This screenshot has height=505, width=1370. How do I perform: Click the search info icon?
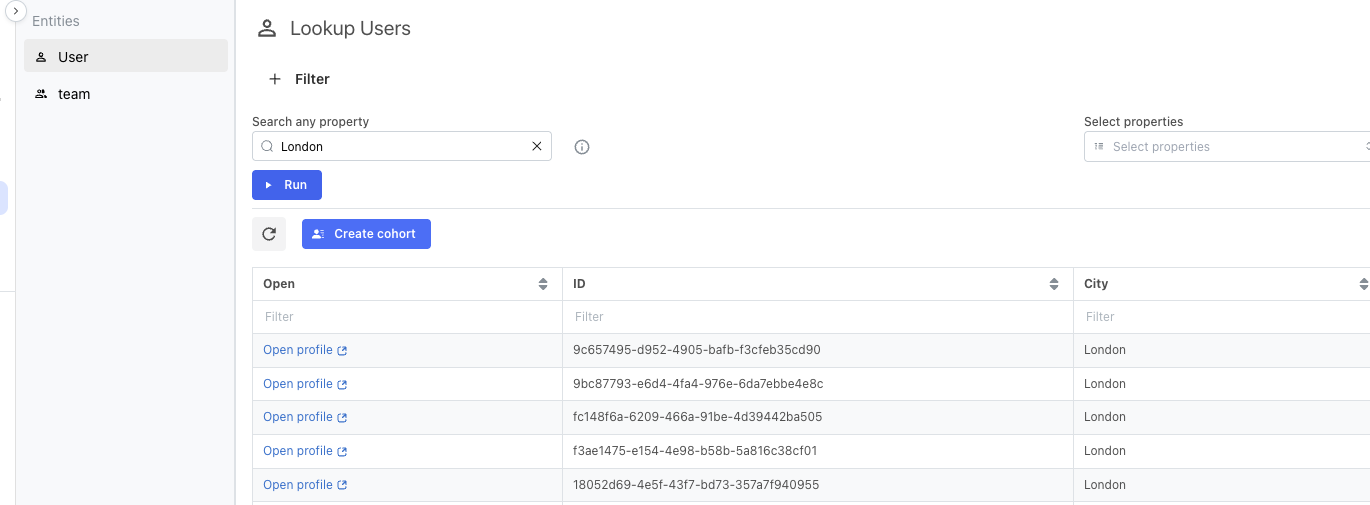pos(582,147)
